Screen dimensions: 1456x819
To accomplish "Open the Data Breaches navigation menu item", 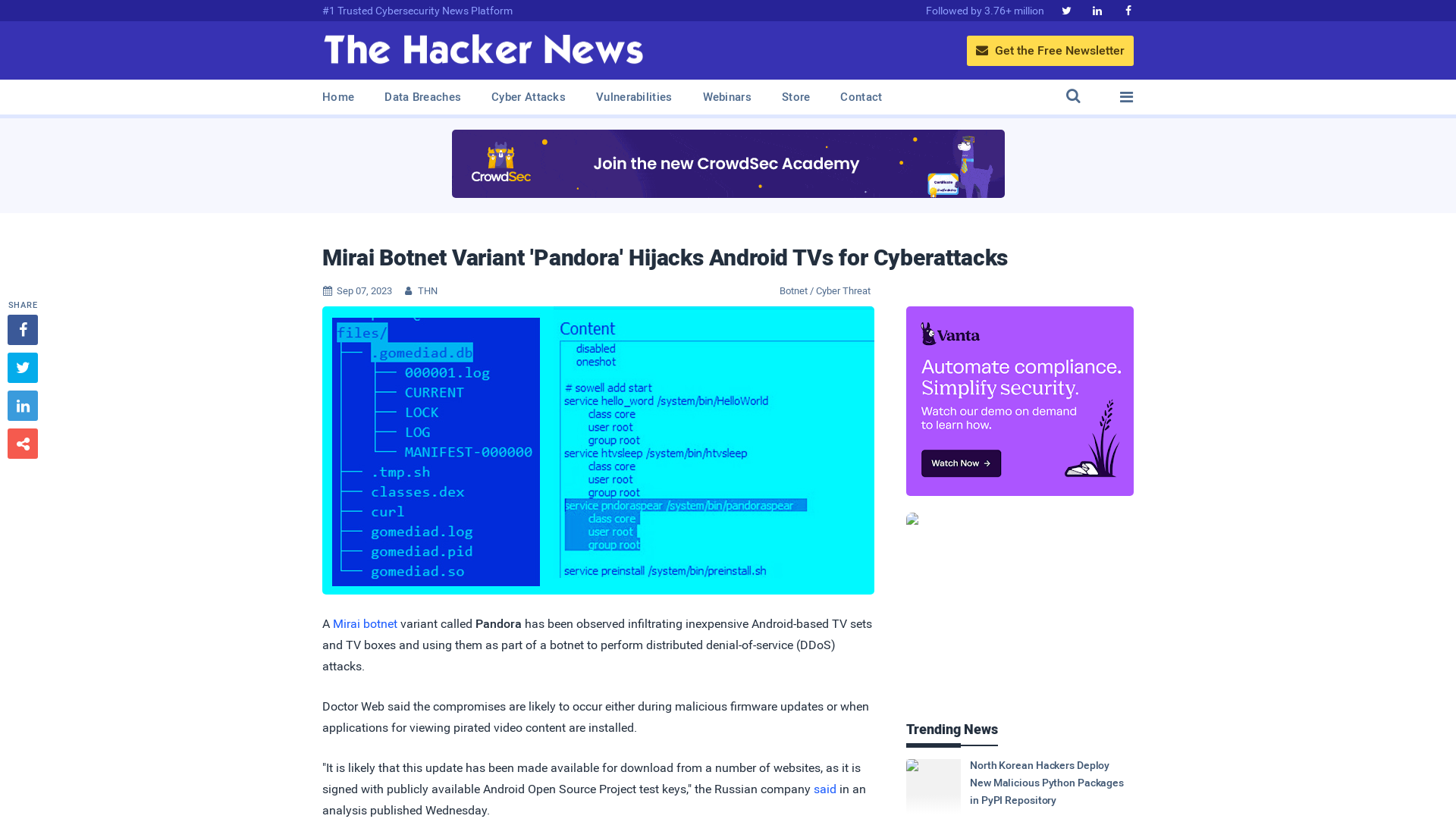I will [x=422, y=96].
